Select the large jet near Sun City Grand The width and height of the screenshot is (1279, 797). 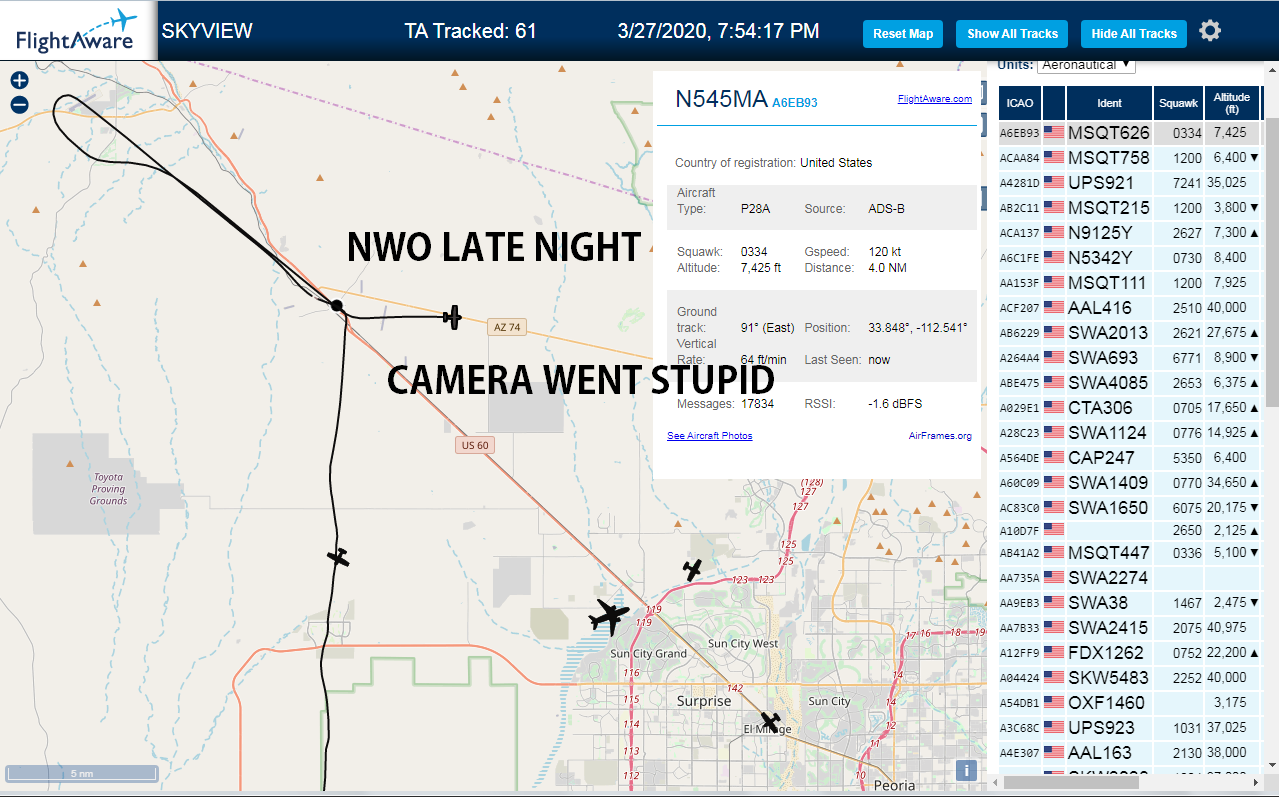click(609, 616)
